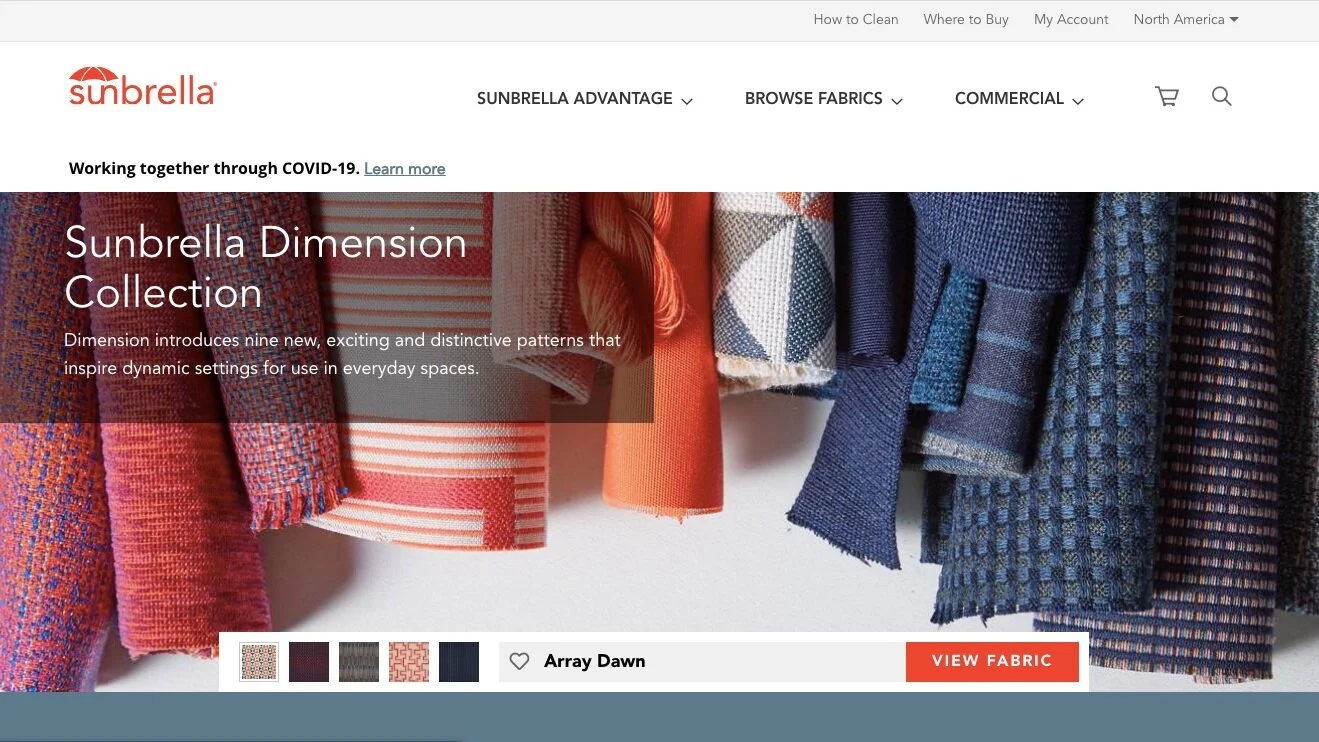Image resolution: width=1319 pixels, height=742 pixels.
Task: Select the navy blue fabric swatch
Action: 459,662
